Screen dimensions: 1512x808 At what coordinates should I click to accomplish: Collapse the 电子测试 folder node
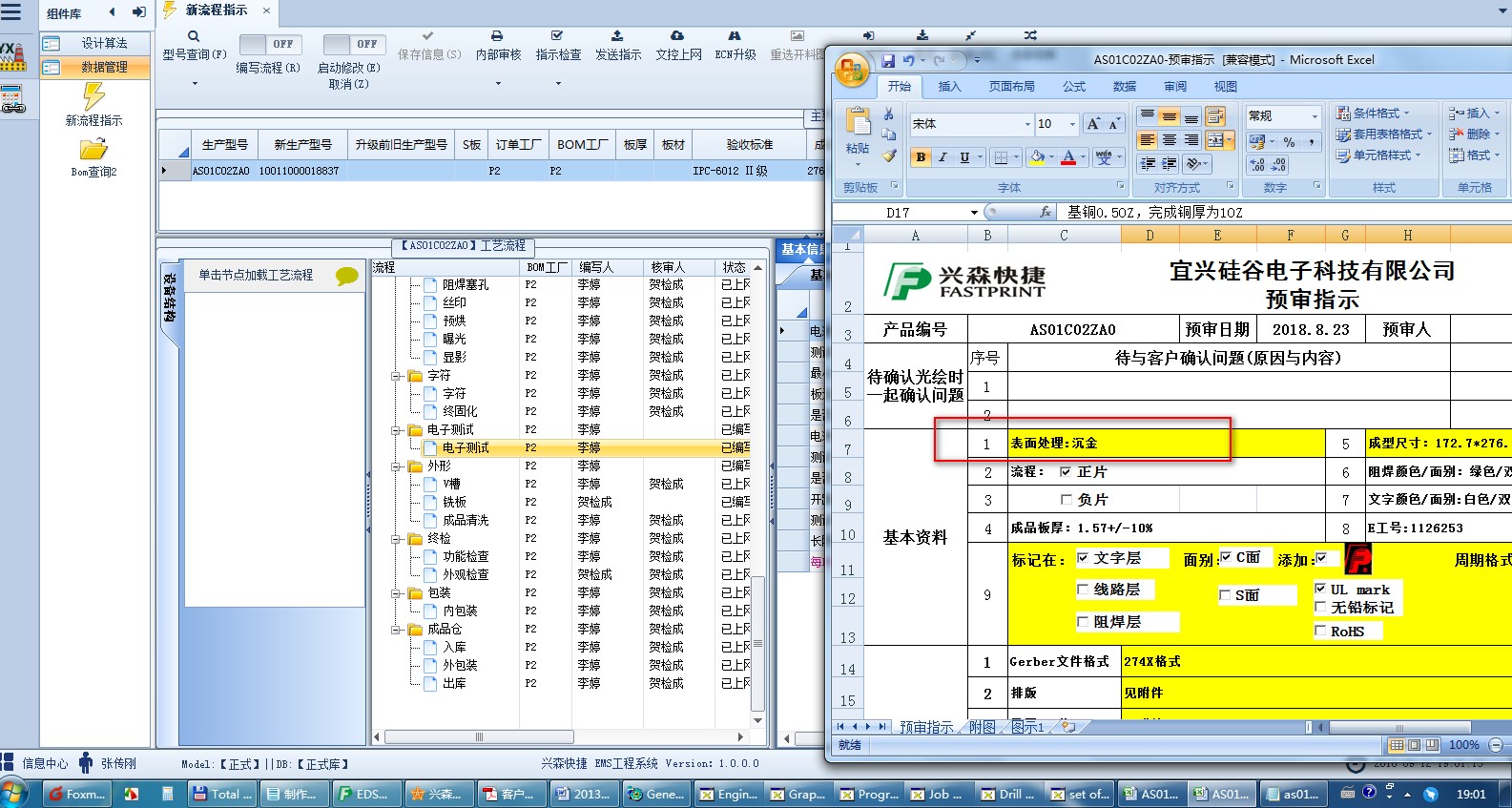[x=395, y=430]
